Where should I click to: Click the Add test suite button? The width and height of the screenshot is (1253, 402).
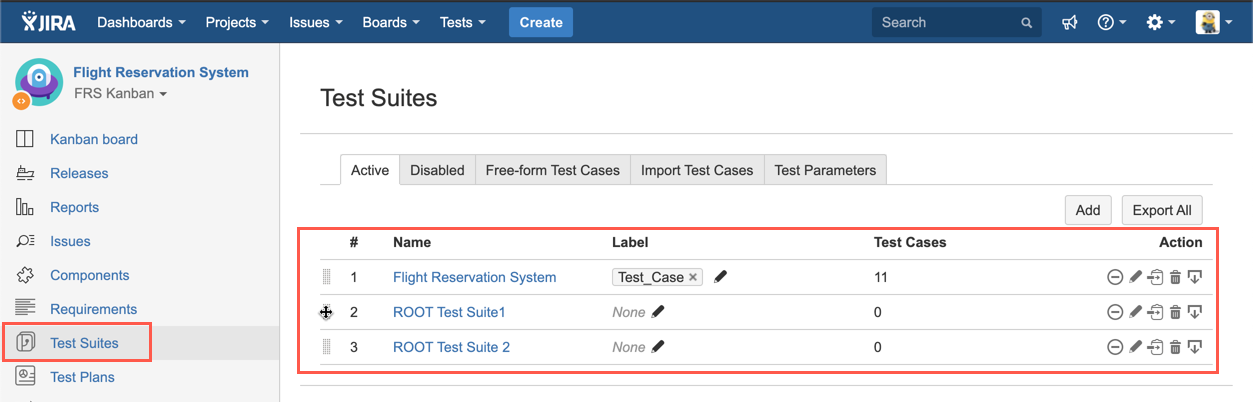tap(1087, 210)
